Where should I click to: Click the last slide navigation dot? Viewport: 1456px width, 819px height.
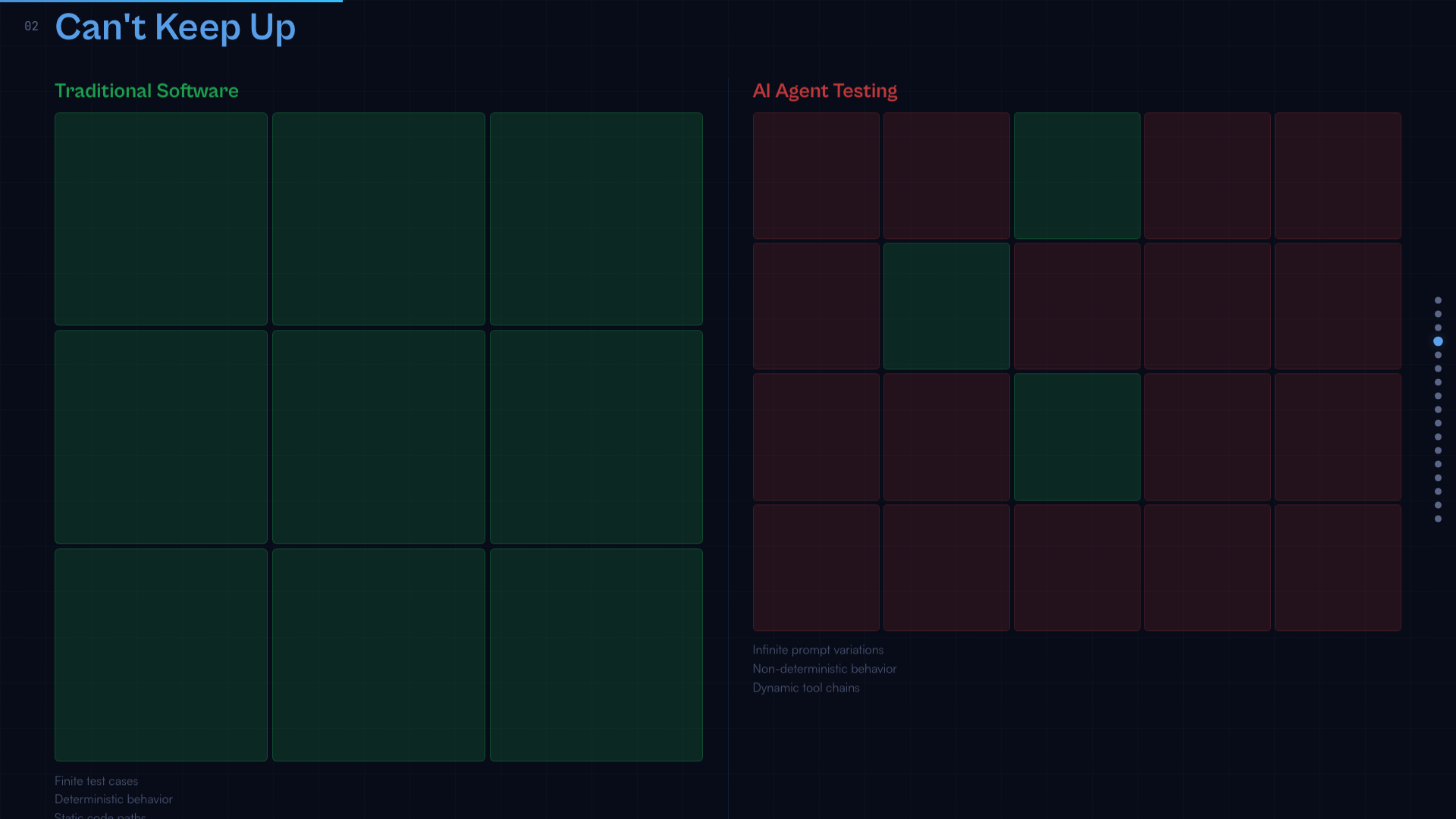(x=1438, y=519)
